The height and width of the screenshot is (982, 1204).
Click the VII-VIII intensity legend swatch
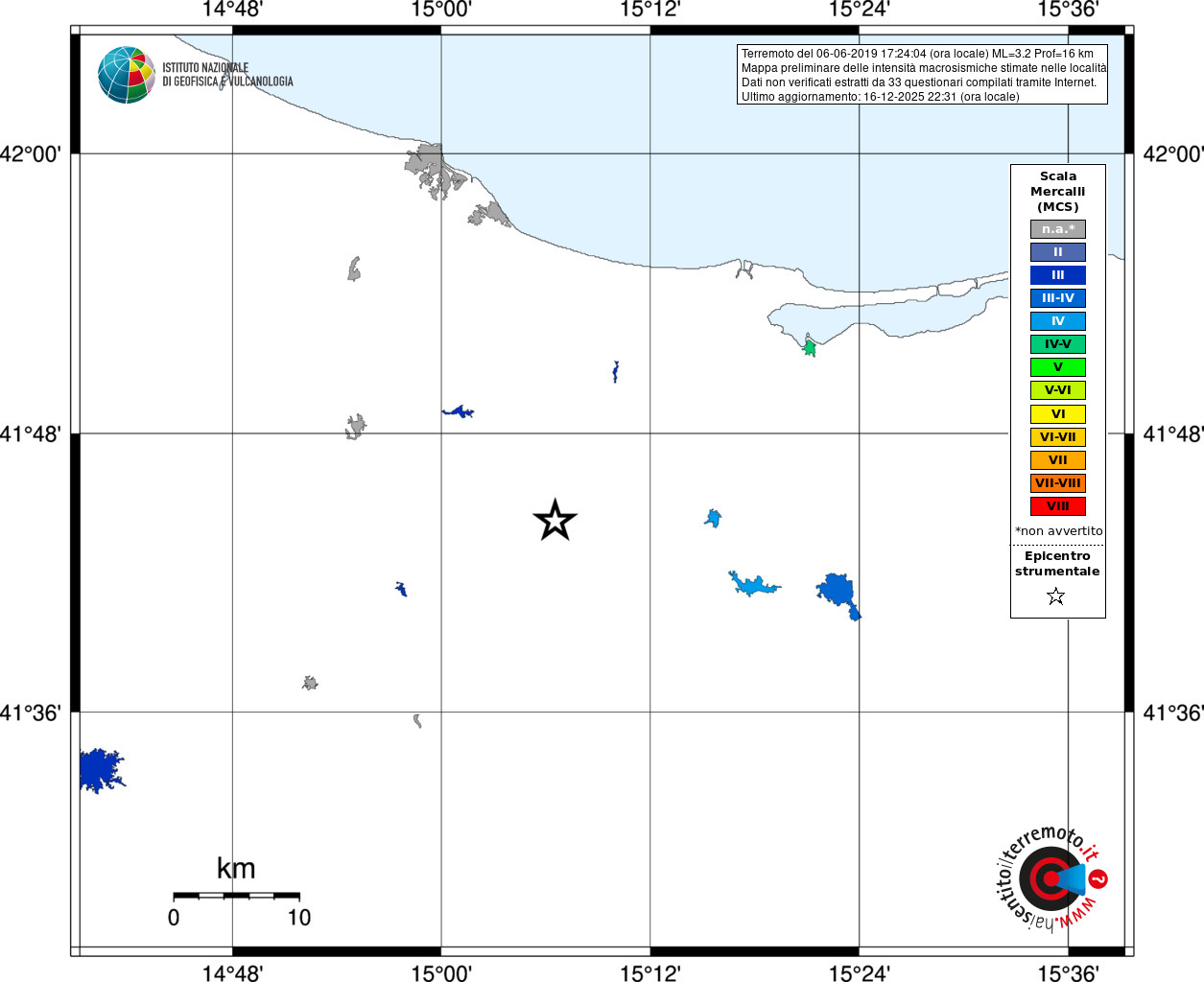[1058, 483]
